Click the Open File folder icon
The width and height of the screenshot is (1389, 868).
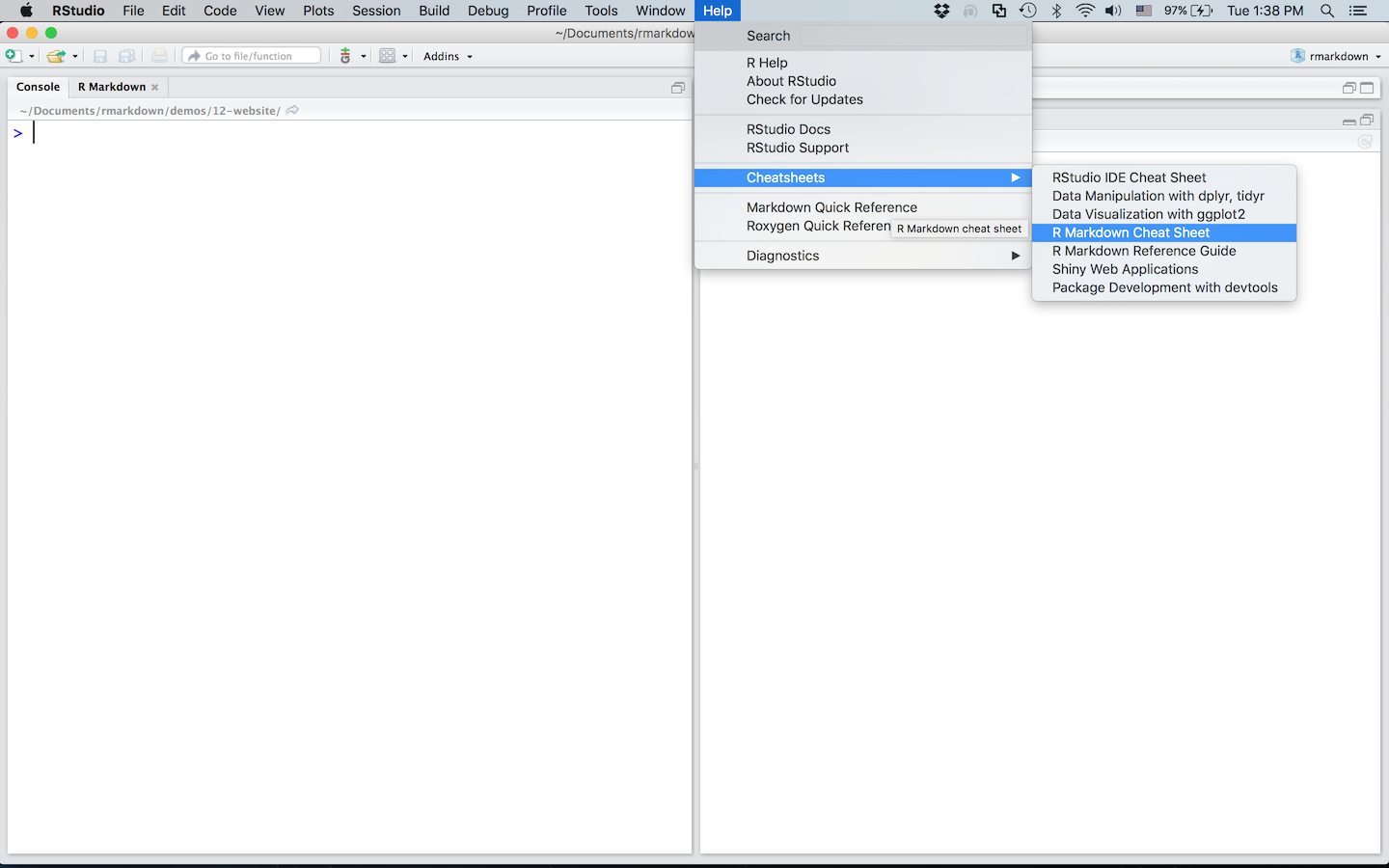[57, 56]
